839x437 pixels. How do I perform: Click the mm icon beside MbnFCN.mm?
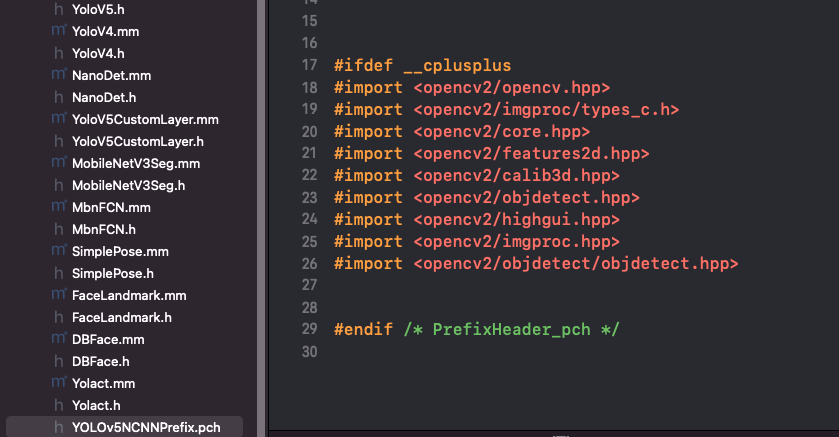(x=59, y=206)
